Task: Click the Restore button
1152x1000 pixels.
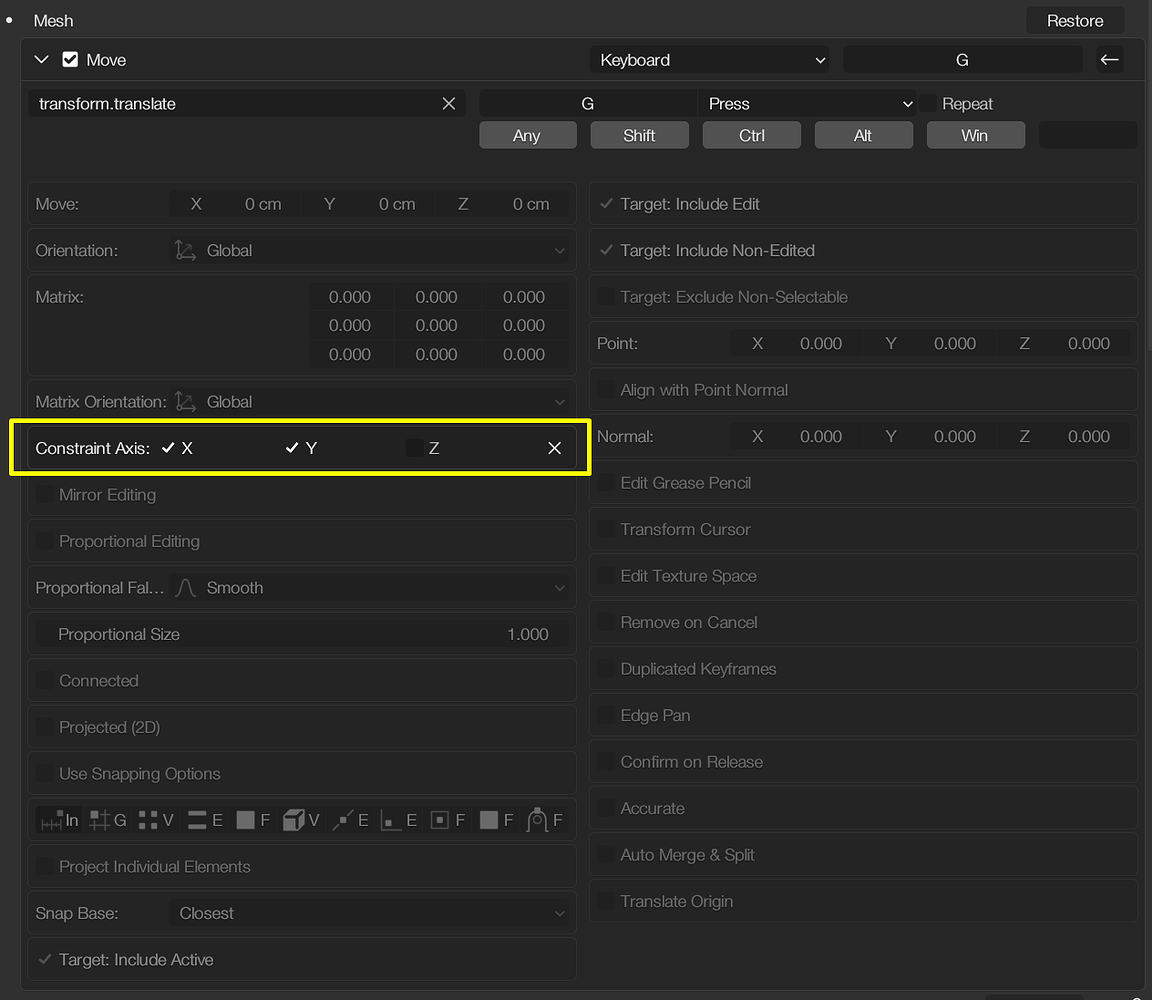Action: point(1075,21)
